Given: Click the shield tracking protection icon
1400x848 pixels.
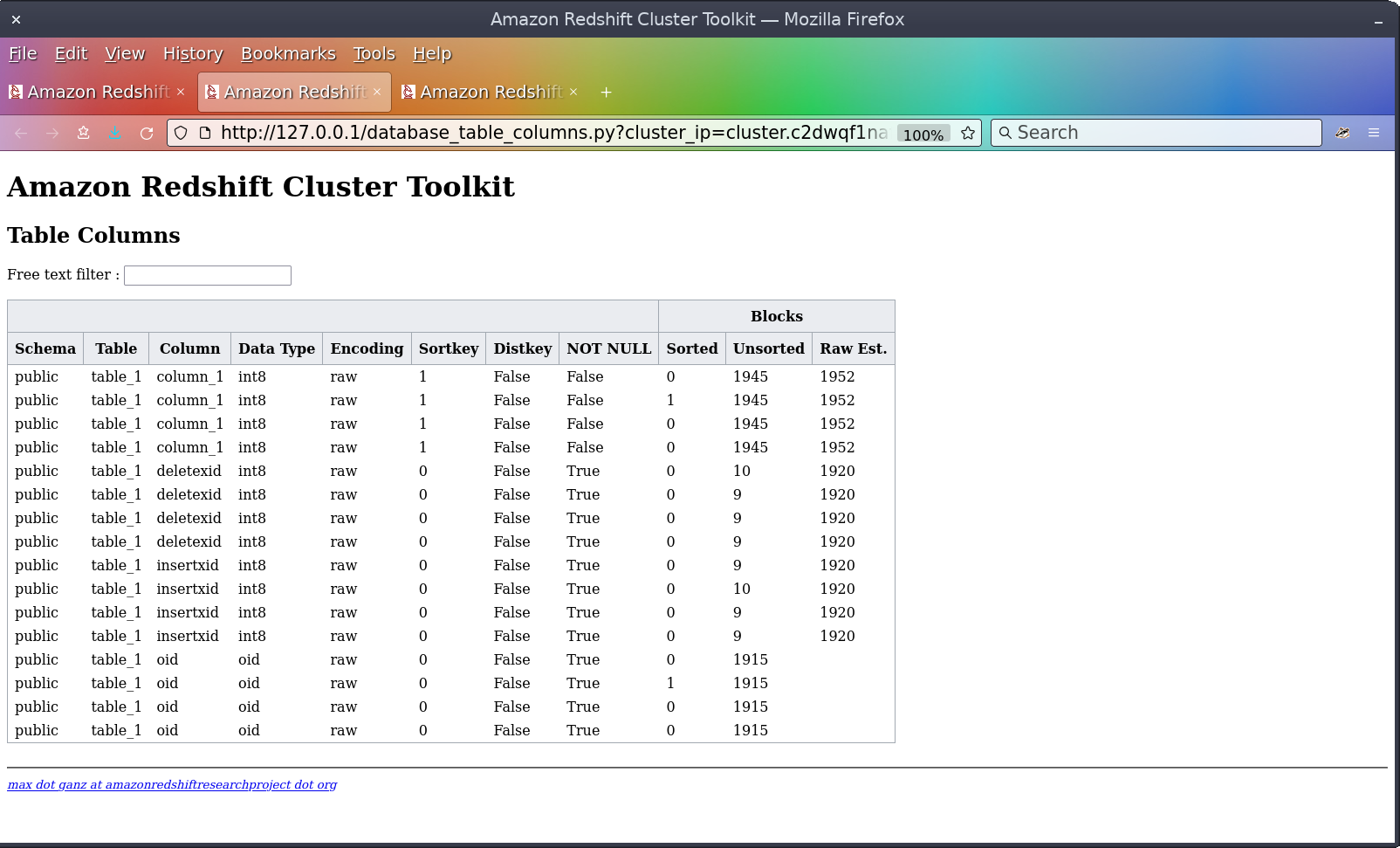Looking at the screenshot, I should 181,133.
